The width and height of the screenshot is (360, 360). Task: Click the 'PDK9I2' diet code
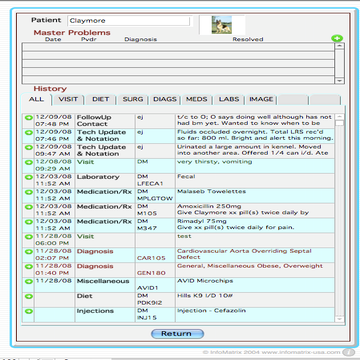tap(149, 303)
